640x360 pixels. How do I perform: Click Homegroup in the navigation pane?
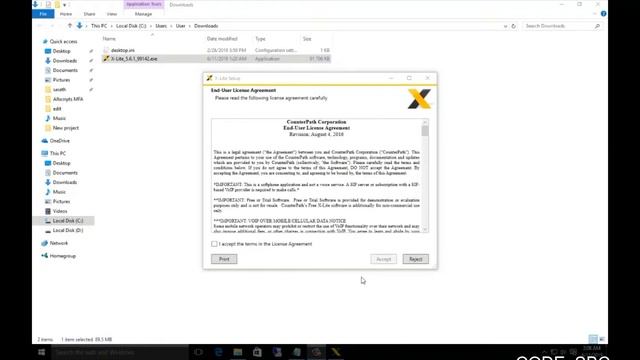coord(62,256)
